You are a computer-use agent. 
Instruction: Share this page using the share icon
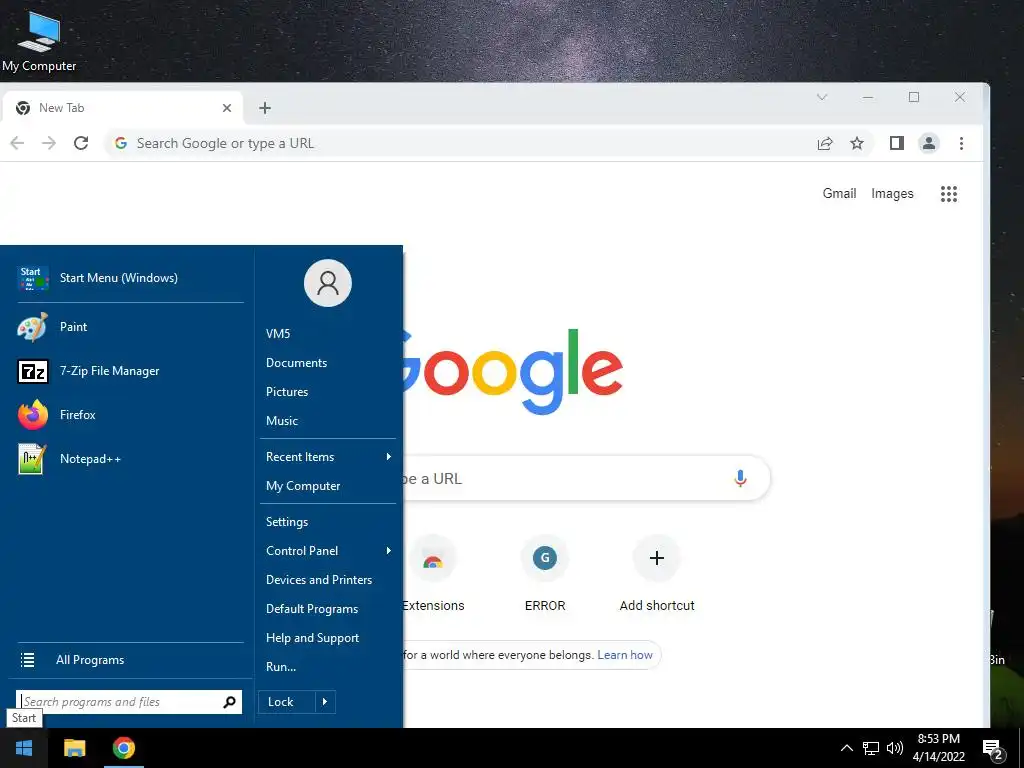825,143
